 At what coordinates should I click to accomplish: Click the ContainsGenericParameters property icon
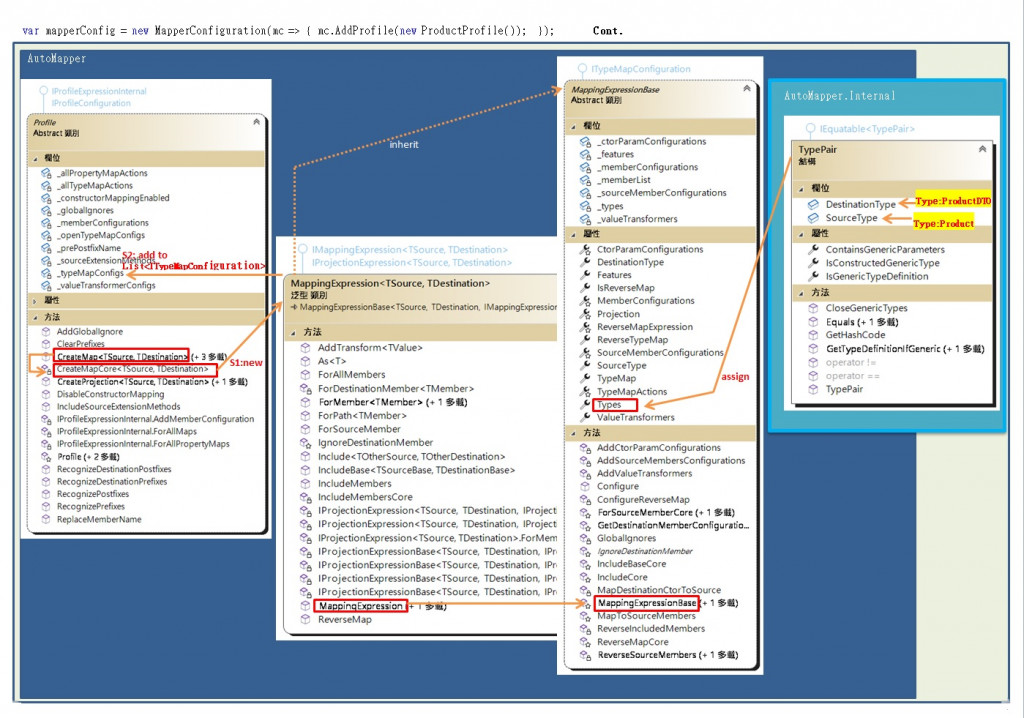(813, 250)
